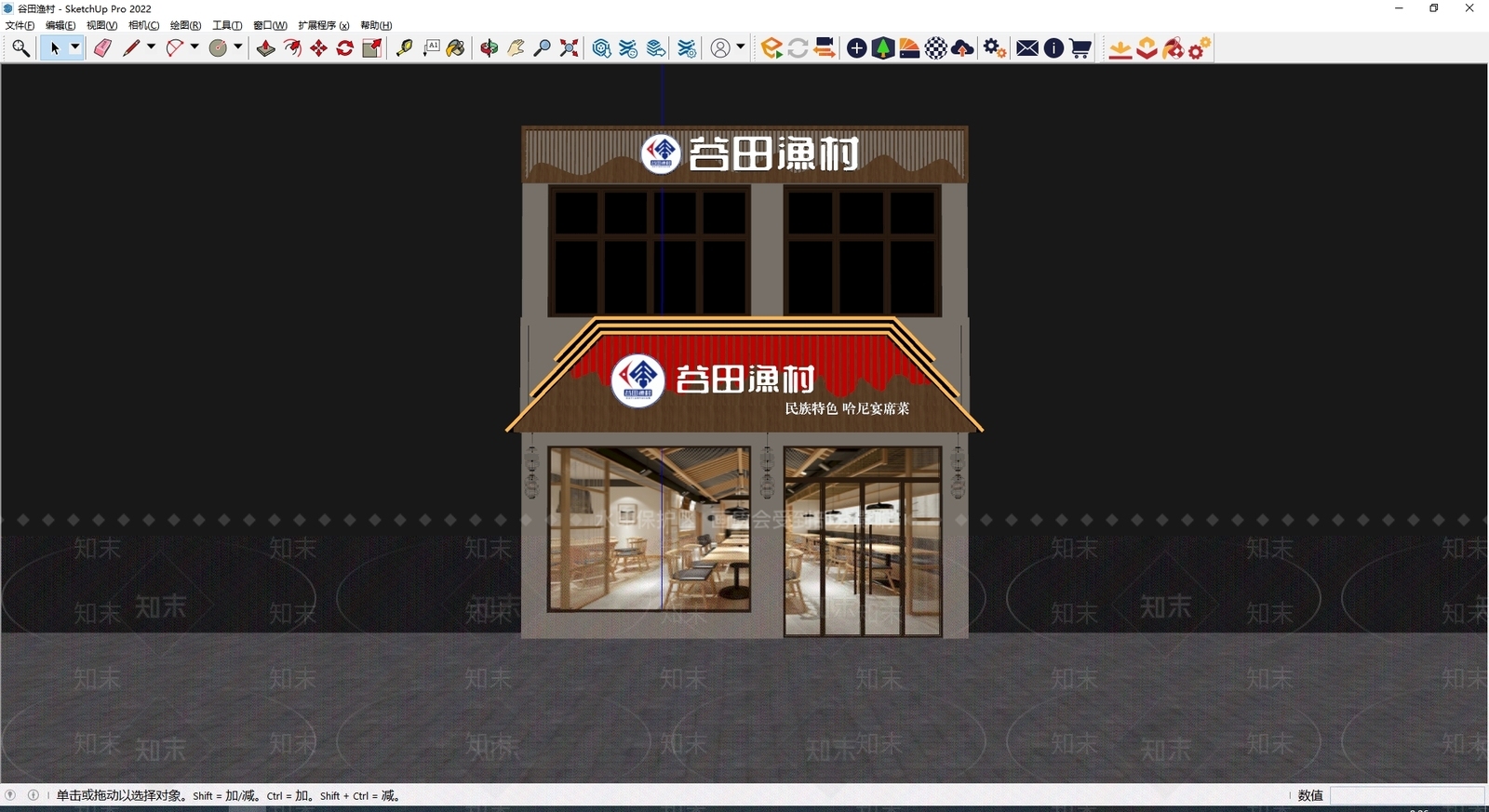The image size is (1489, 812).
Task: Choose the Pan hand tool
Action: (x=516, y=48)
